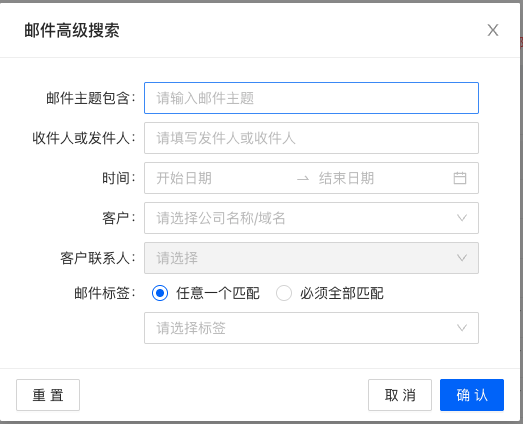Click the 必须全部匹配 label text
Screen dimensions: 523x424
tap(342, 294)
